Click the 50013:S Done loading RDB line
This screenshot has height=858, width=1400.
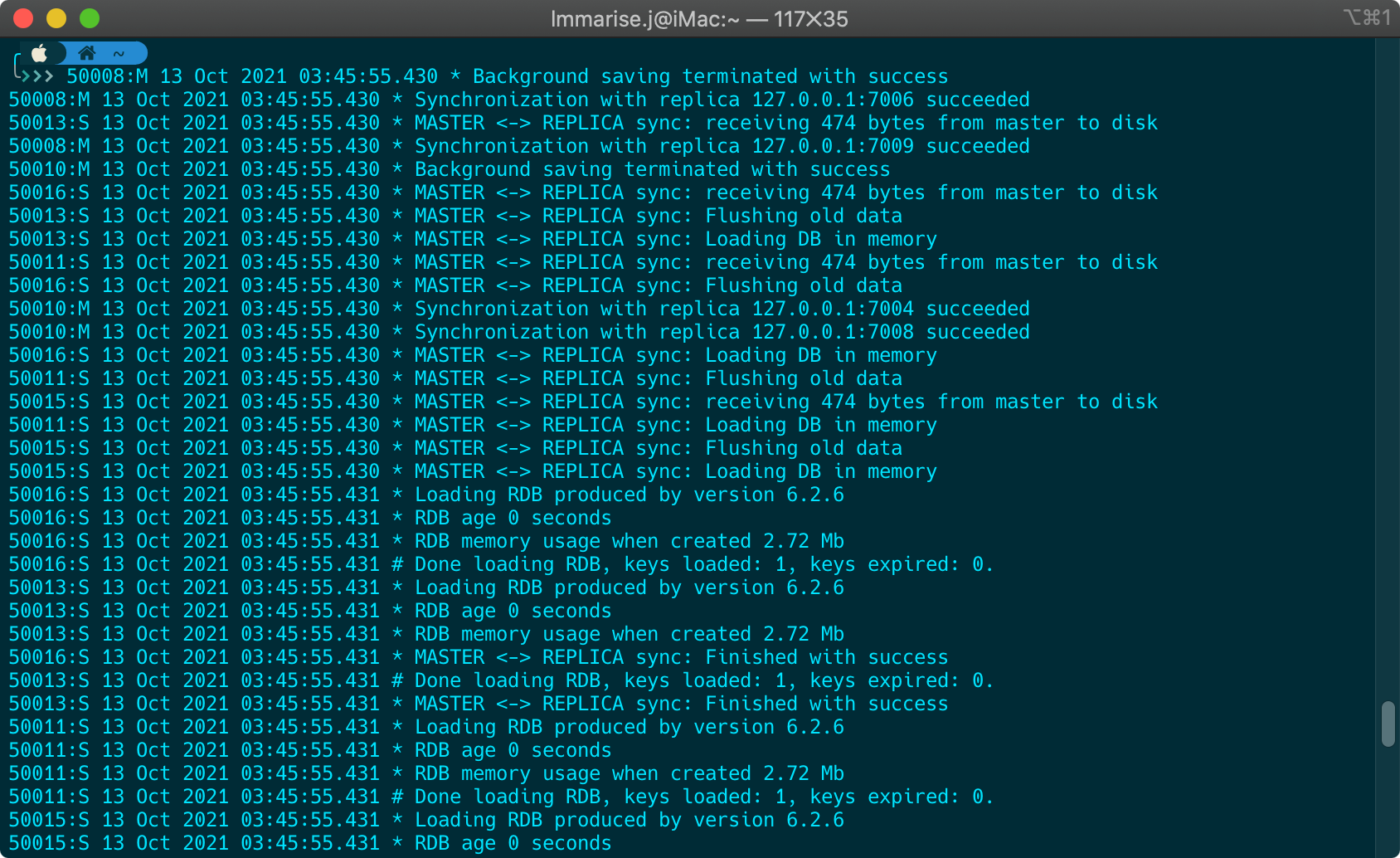pos(501,680)
